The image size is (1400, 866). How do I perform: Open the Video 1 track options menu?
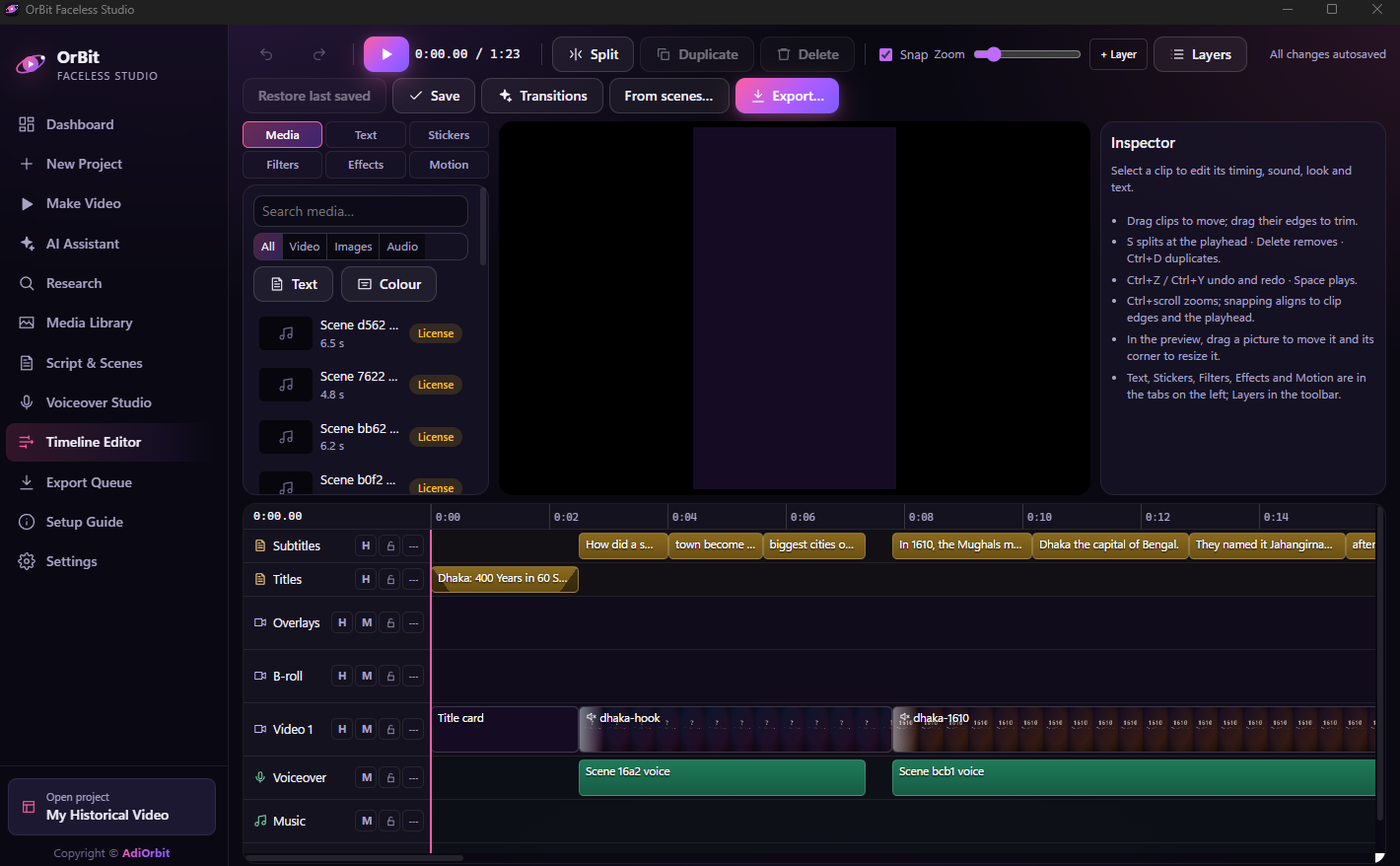[414, 729]
